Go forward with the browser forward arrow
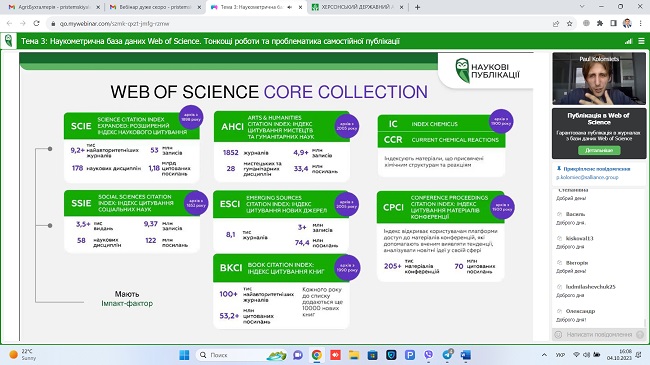 point(22,24)
